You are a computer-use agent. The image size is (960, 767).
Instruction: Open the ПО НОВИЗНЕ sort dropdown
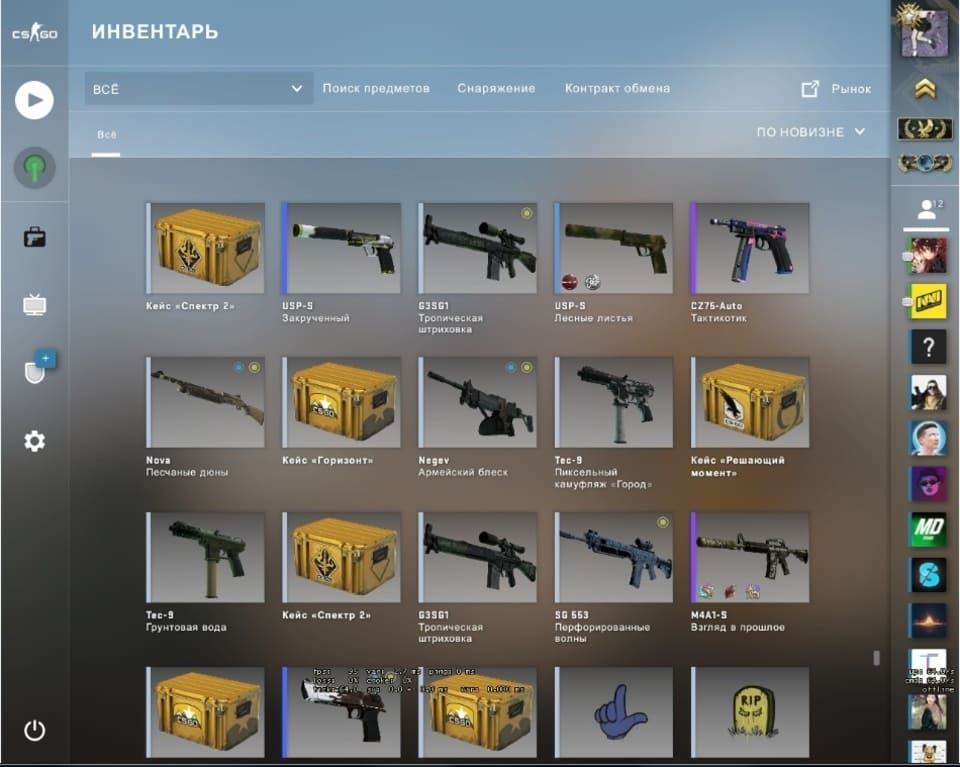[811, 132]
